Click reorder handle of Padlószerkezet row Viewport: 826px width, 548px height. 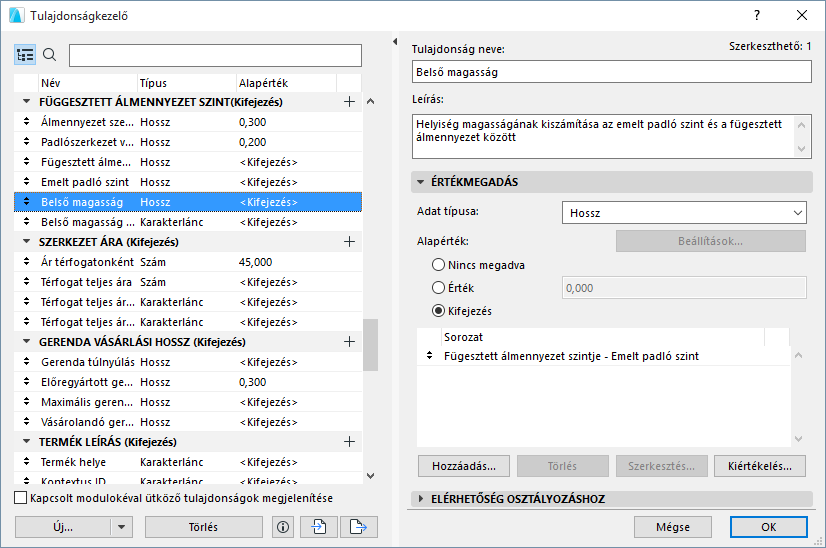tap(26, 142)
